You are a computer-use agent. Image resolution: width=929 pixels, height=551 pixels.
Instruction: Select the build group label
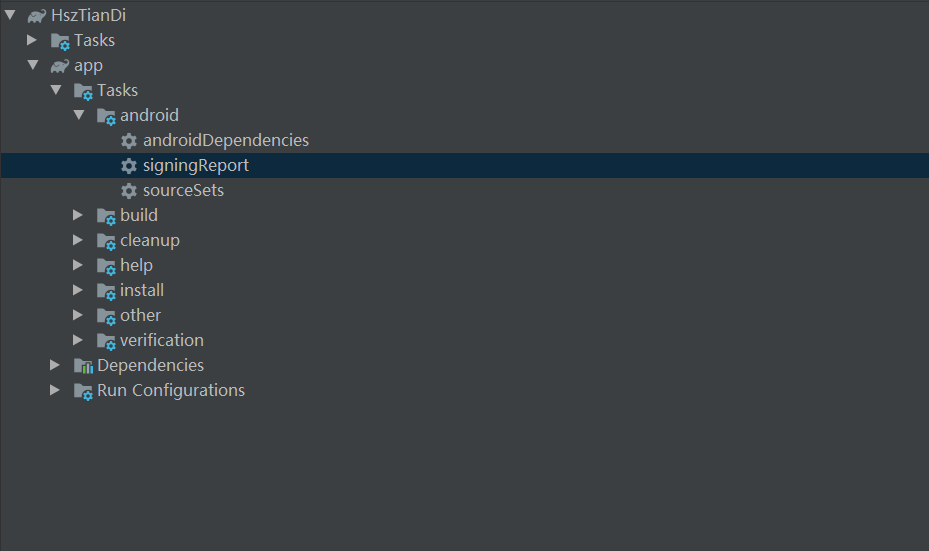click(139, 215)
